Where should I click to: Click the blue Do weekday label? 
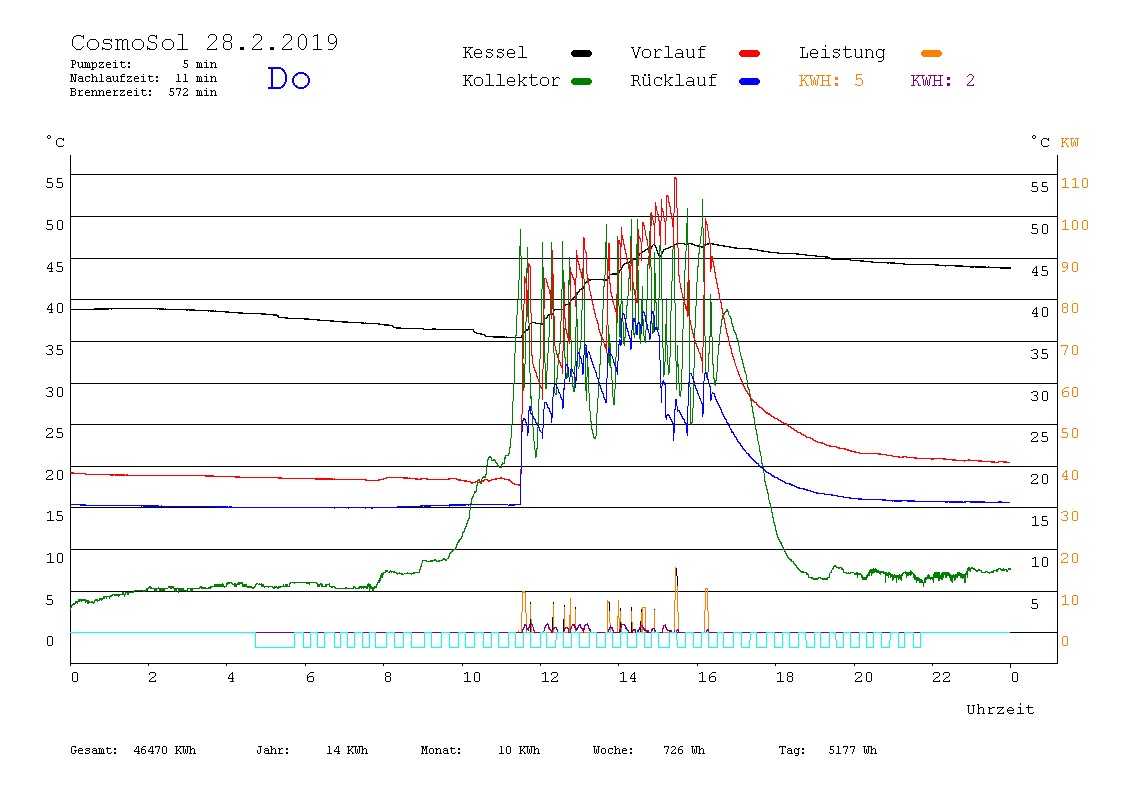pyautogui.click(x=288, y=79)
